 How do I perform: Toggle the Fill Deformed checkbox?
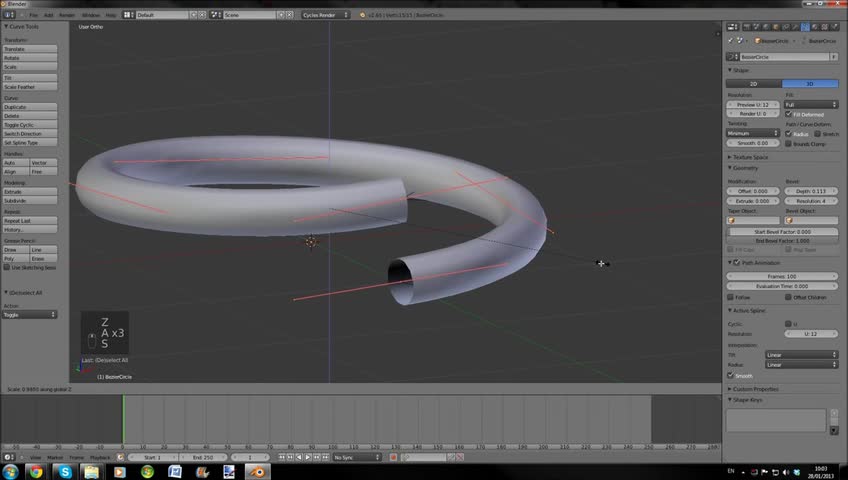coord(789,114)
